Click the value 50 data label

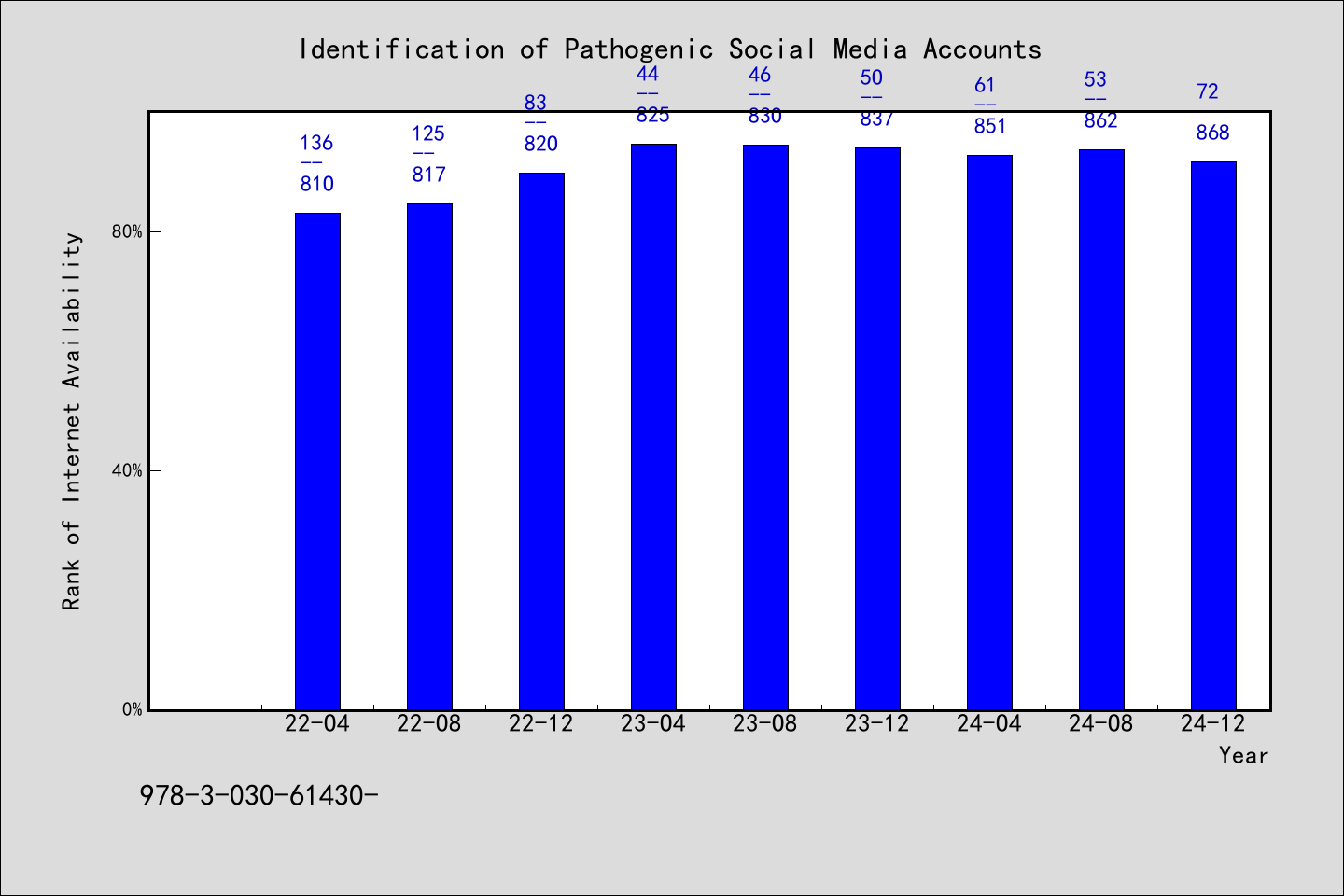click(872, 77)
